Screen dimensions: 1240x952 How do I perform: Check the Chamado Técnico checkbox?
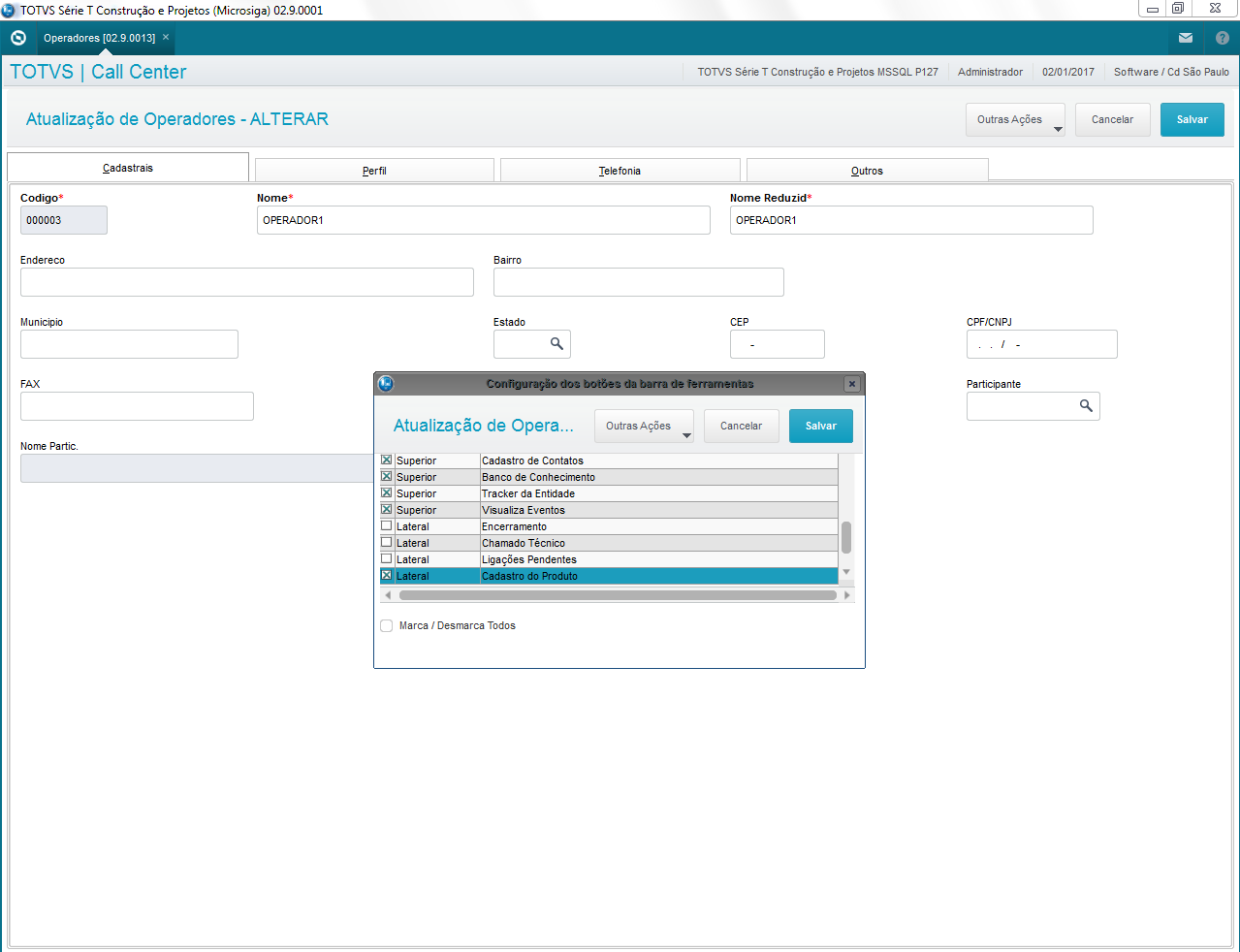coord(387,542)
